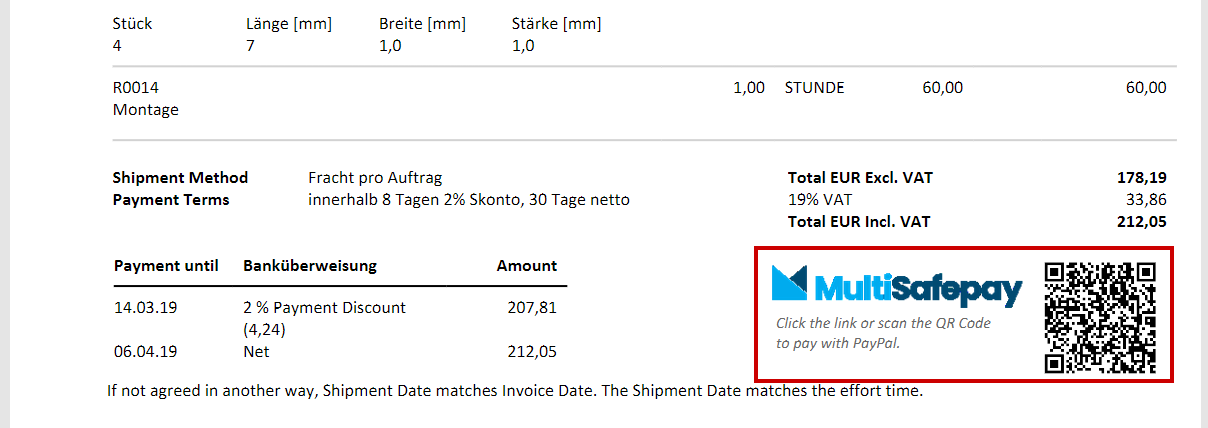Select the R0014 item number
1208x428 pixels.
point(136,88)
